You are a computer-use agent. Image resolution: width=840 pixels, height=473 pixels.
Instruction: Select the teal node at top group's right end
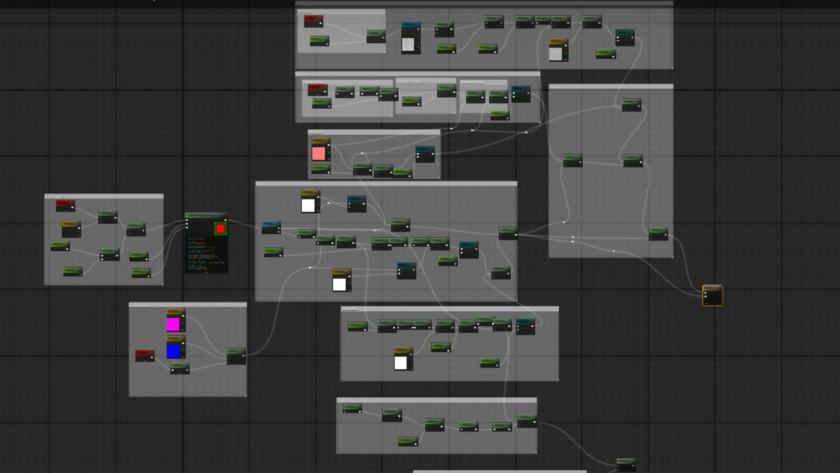tap(625, 37)
